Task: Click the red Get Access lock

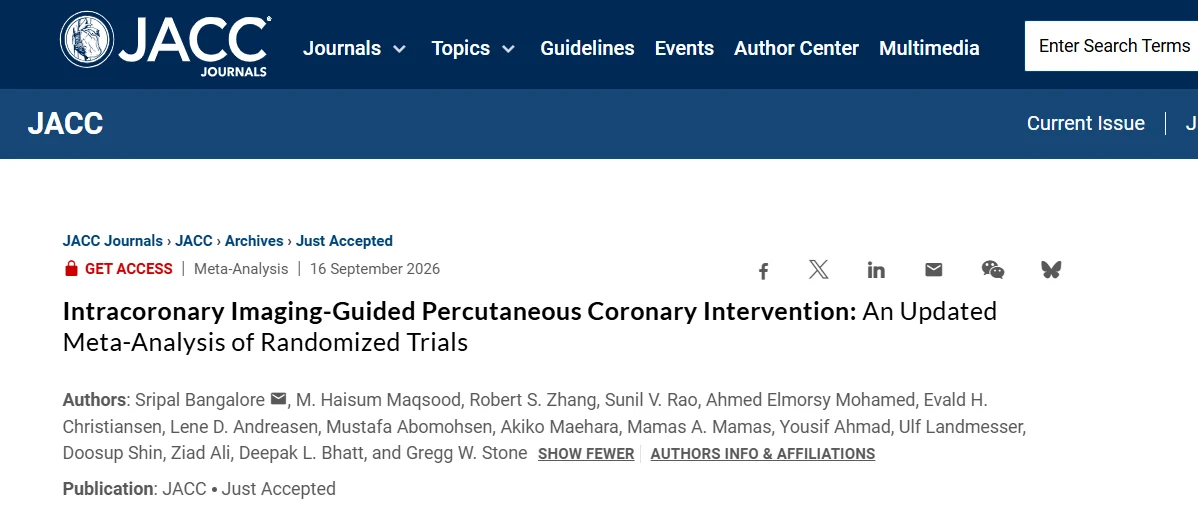Action: (x=71, y=268)
